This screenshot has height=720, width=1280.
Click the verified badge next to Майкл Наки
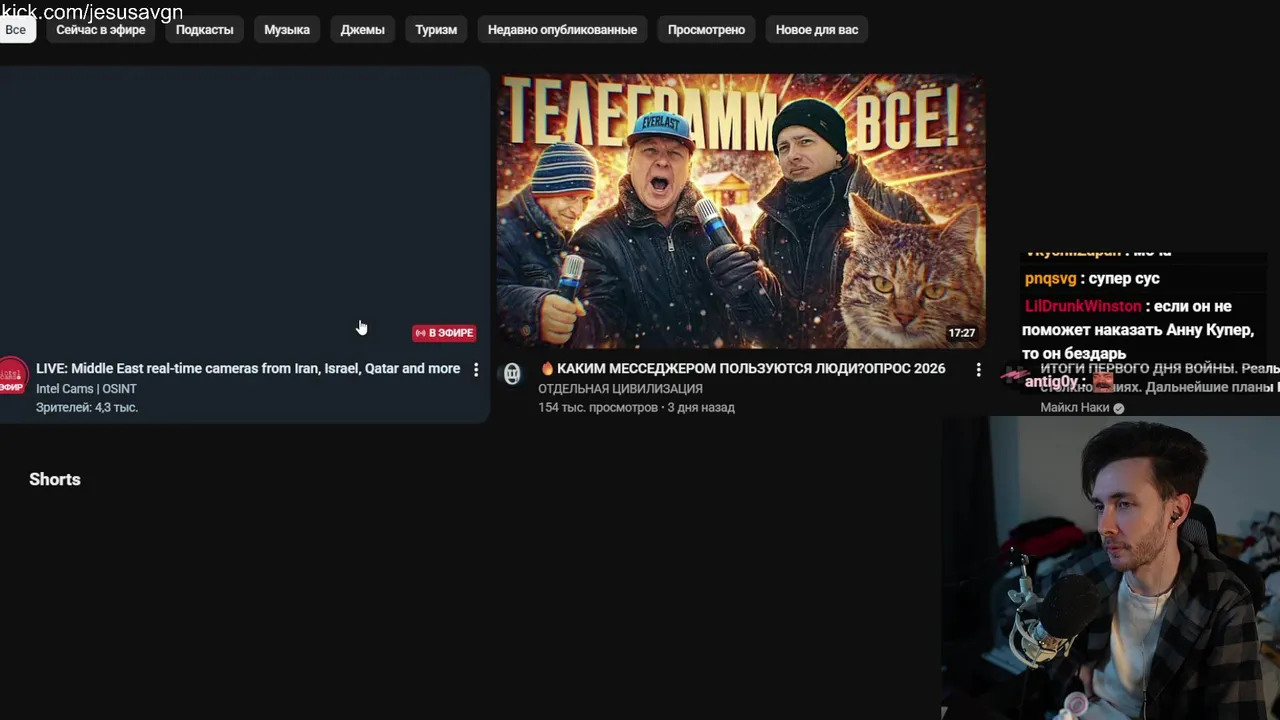coord(1119,408)
